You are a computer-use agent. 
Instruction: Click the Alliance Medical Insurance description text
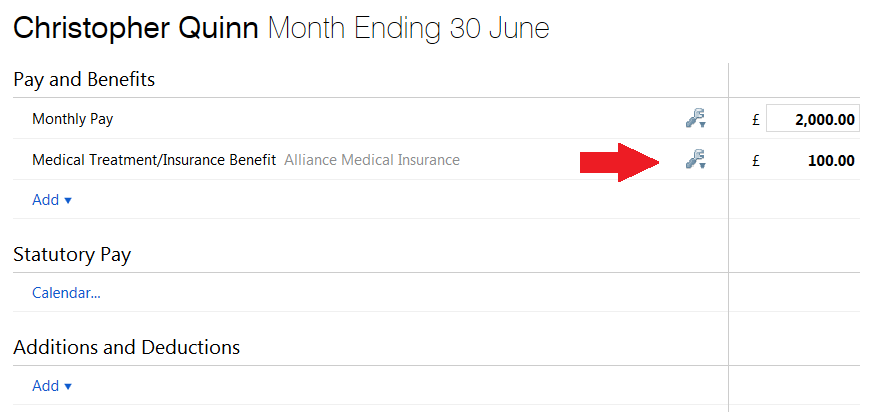[372, 160]
